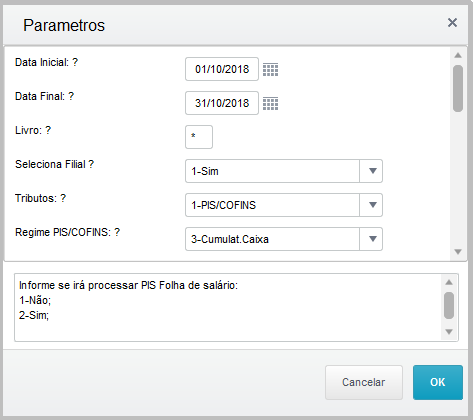Open calendar picker for Data Inicial
The height and width of the screenshot is (420, 474).
[x=270, y=69]
